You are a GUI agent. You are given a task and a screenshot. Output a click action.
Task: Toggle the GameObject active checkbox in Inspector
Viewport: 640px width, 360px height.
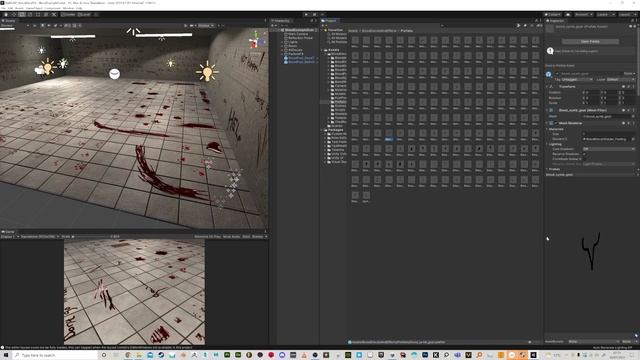click(557, 74)
